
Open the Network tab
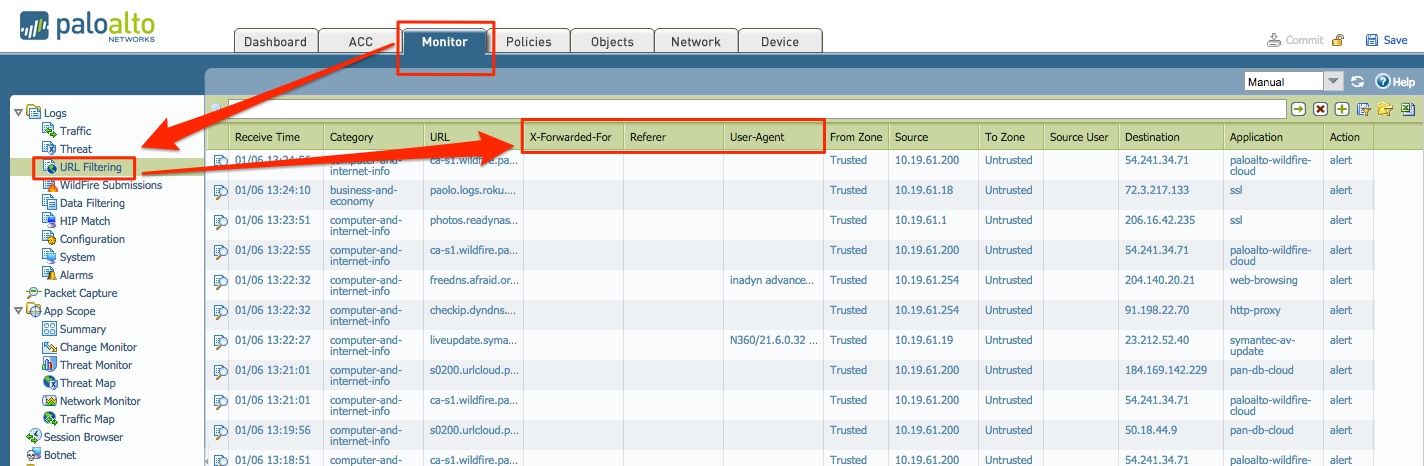point(696,41)
